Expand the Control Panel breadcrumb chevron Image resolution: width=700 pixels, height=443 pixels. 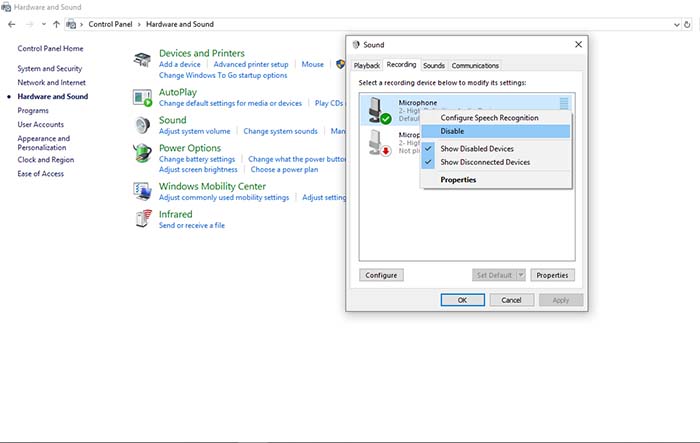coord(141,23)
